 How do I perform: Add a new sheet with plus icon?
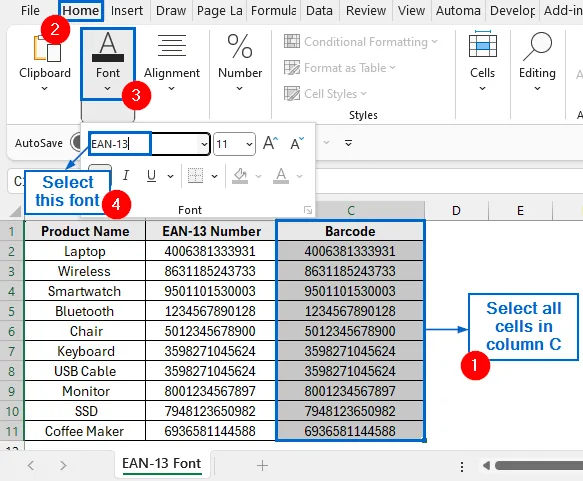click(x=262, y=465)
